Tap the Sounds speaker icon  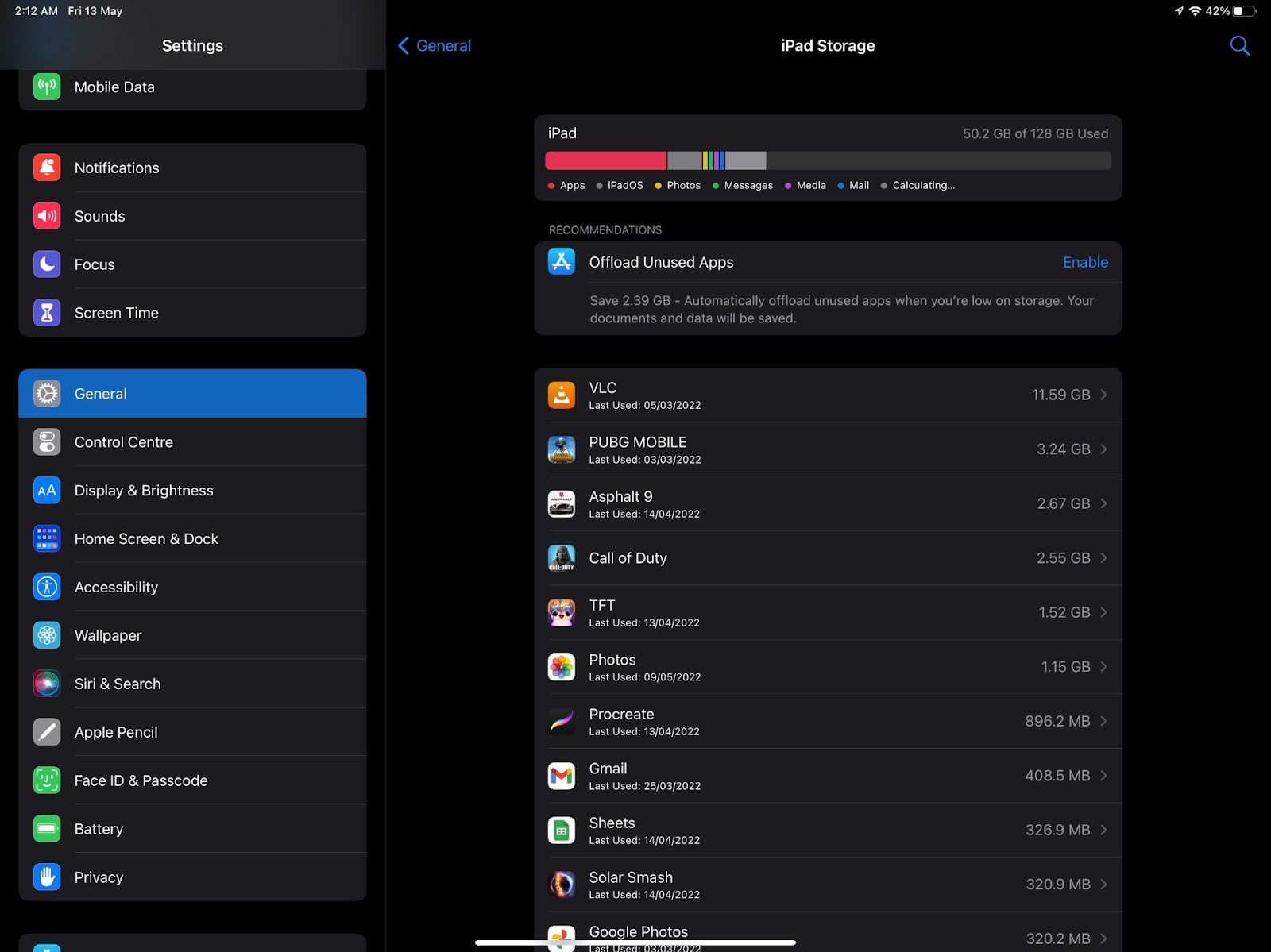click(x=47, y=216)
